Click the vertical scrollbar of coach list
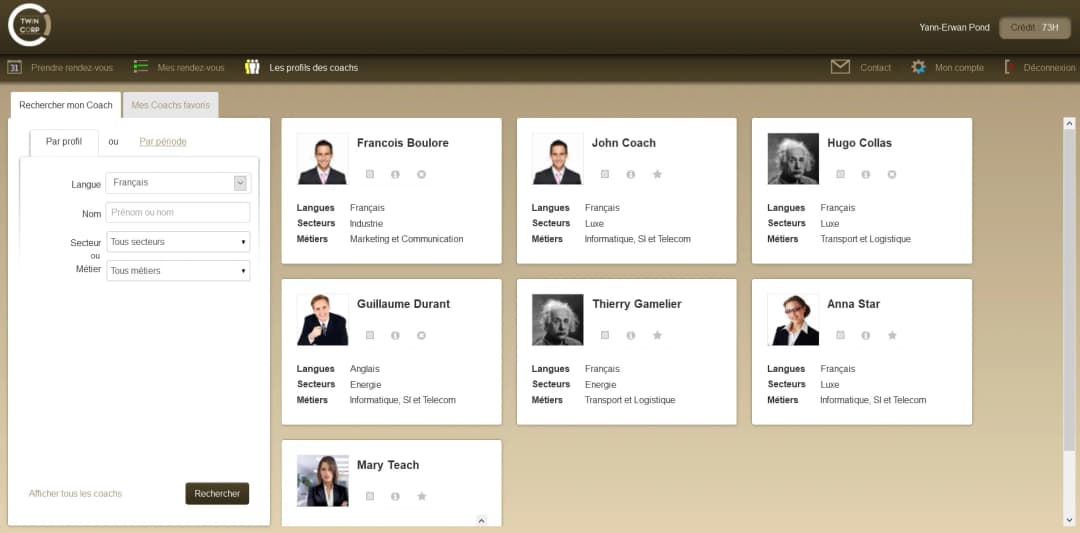 coord(1069,300)
